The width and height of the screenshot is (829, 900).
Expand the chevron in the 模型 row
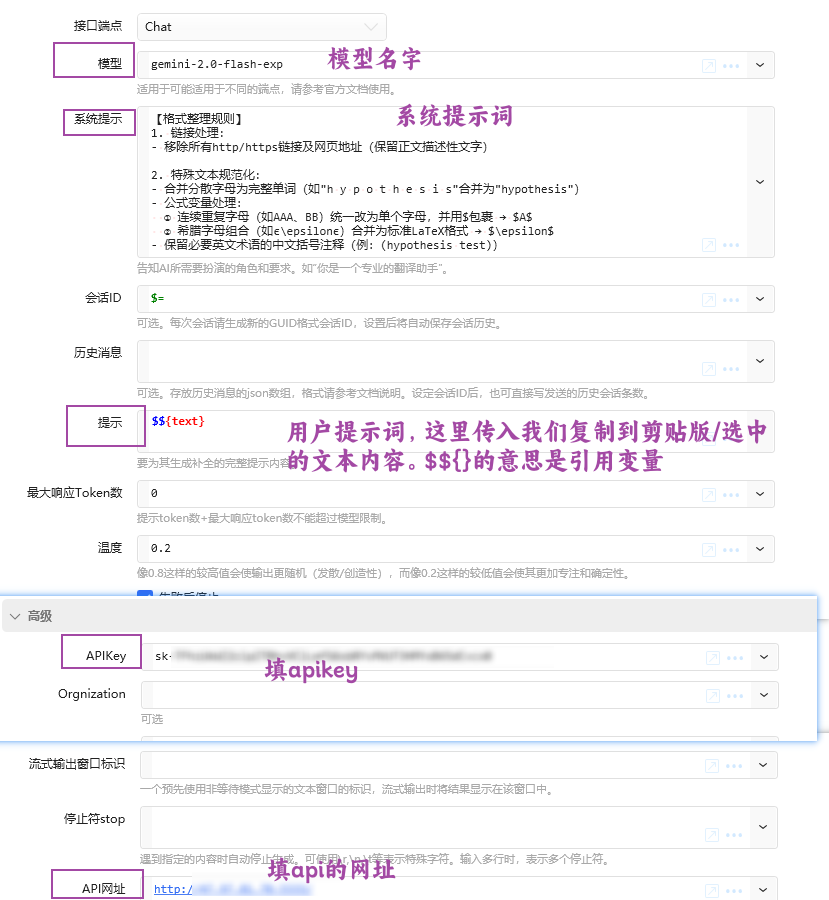point(760,65)
